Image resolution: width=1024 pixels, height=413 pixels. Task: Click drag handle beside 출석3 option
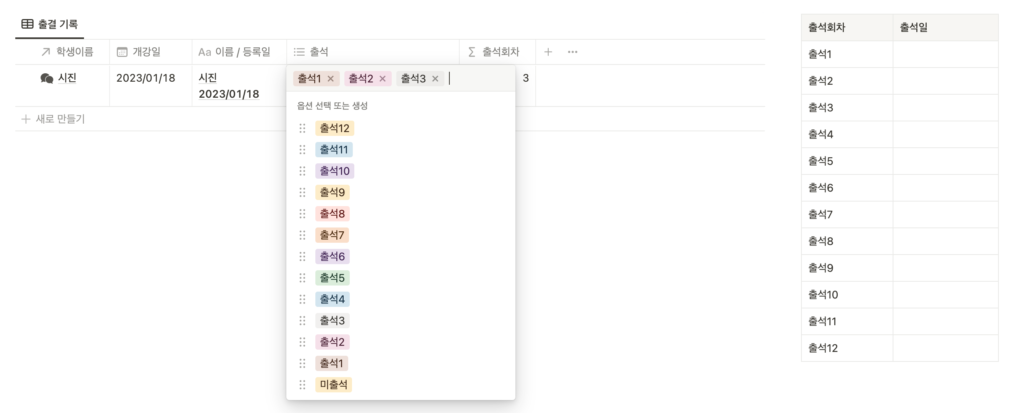(x=302, y=321)
